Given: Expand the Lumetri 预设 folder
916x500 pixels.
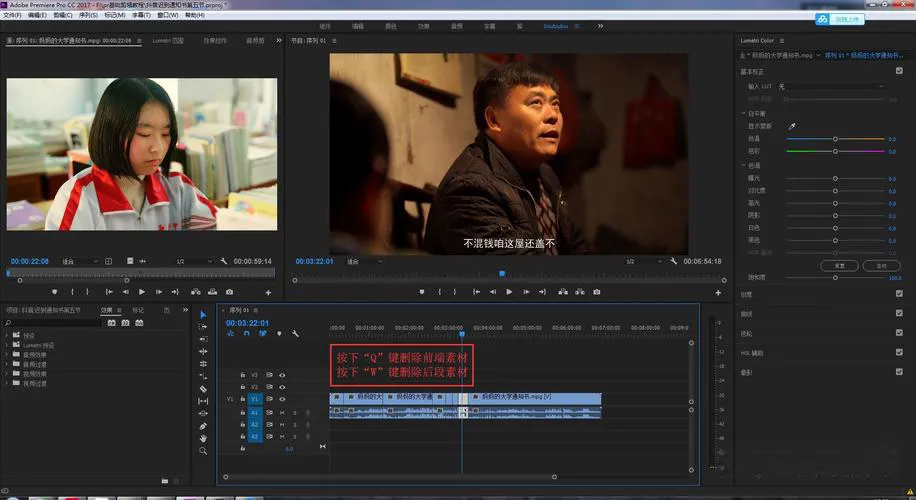Looking at the screenshot, I should [x=8, y=344].
